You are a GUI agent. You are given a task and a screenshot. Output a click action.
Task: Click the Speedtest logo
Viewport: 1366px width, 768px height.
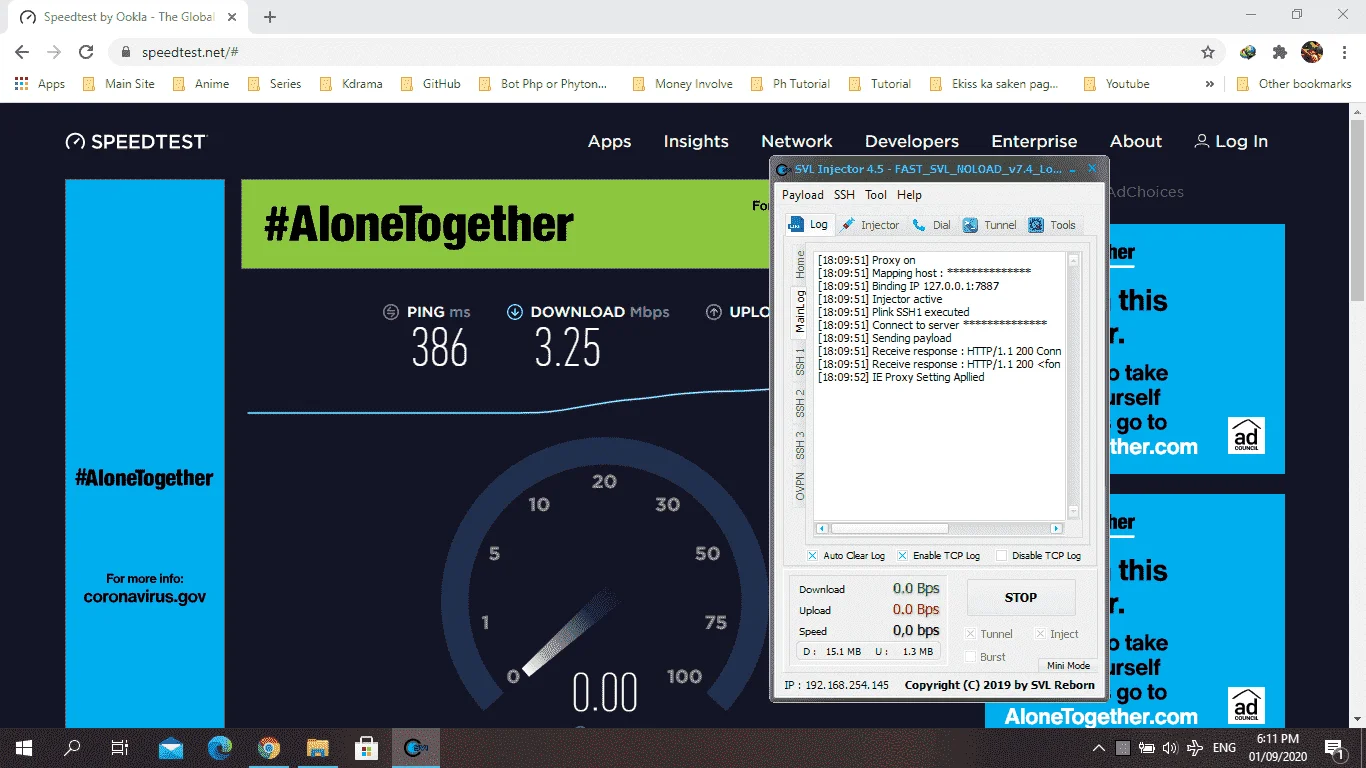click(x=136, y=141)
